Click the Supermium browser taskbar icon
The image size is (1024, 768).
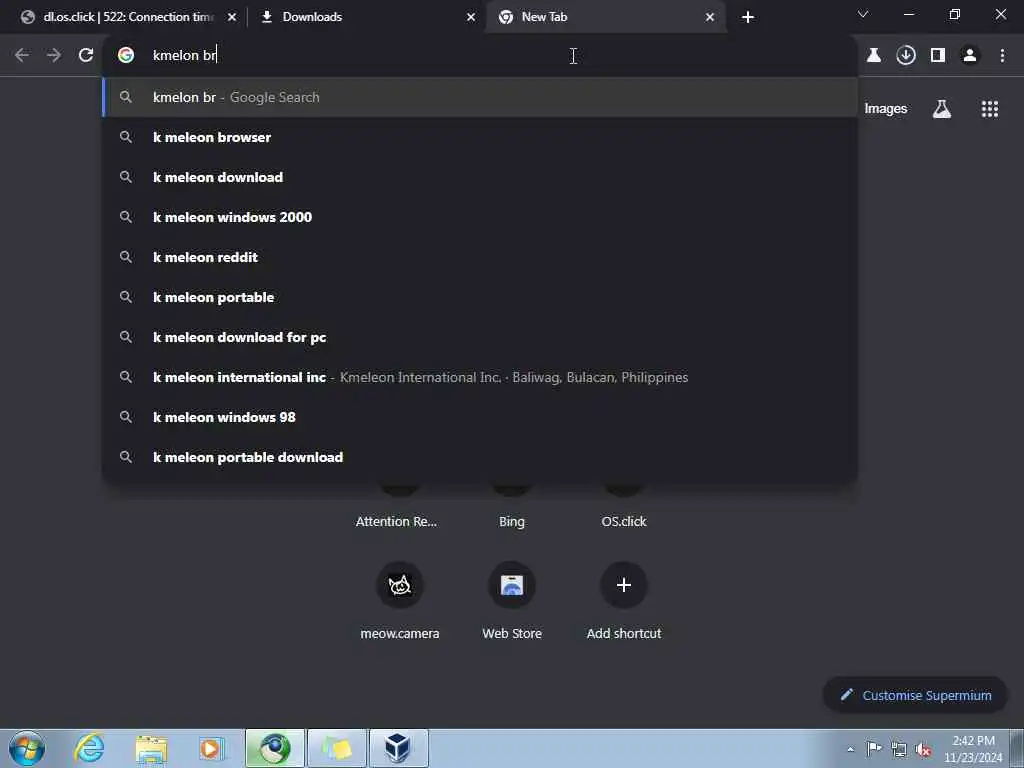click(275, 748)
